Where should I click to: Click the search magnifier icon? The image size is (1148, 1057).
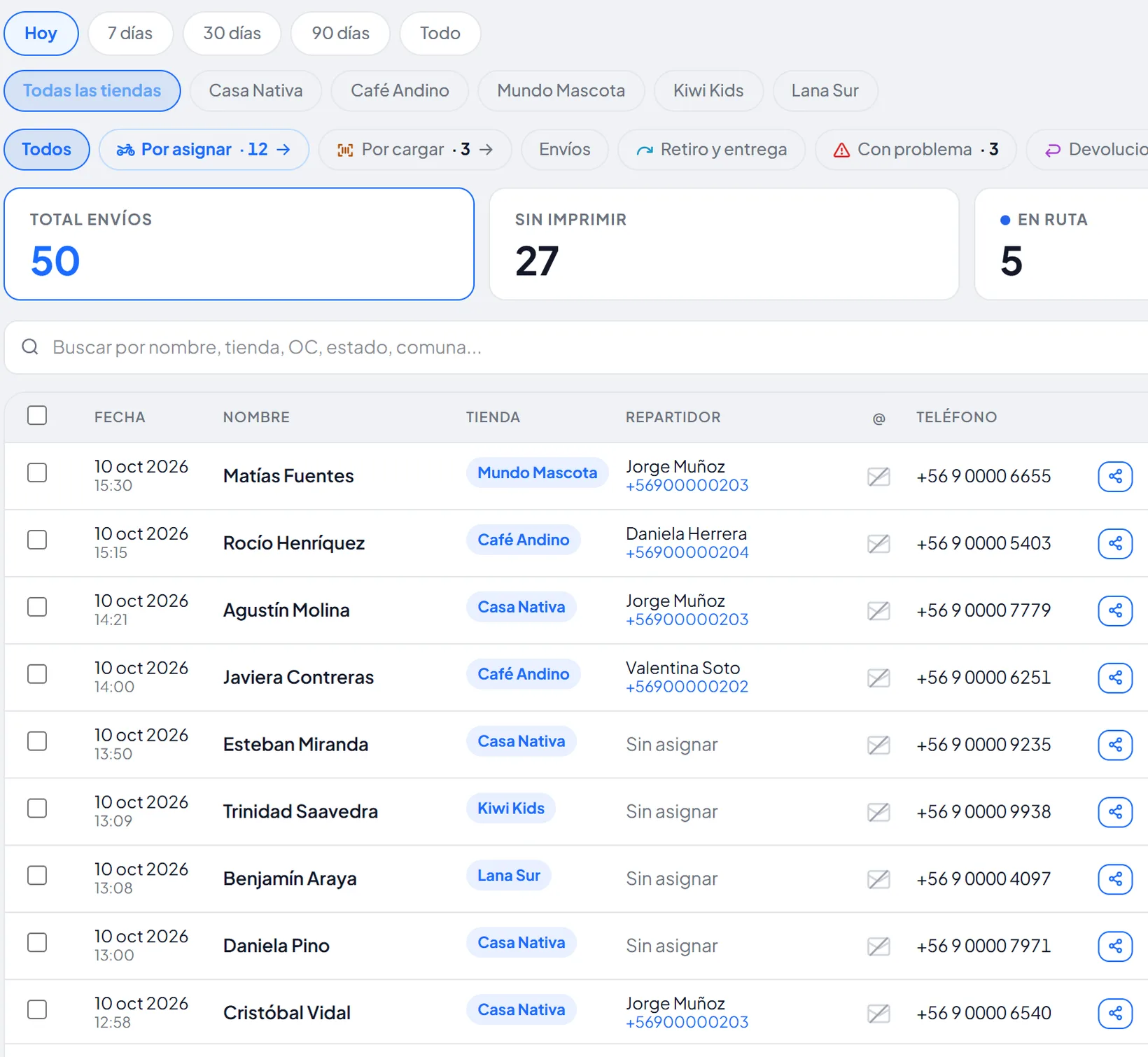[30, 347]
